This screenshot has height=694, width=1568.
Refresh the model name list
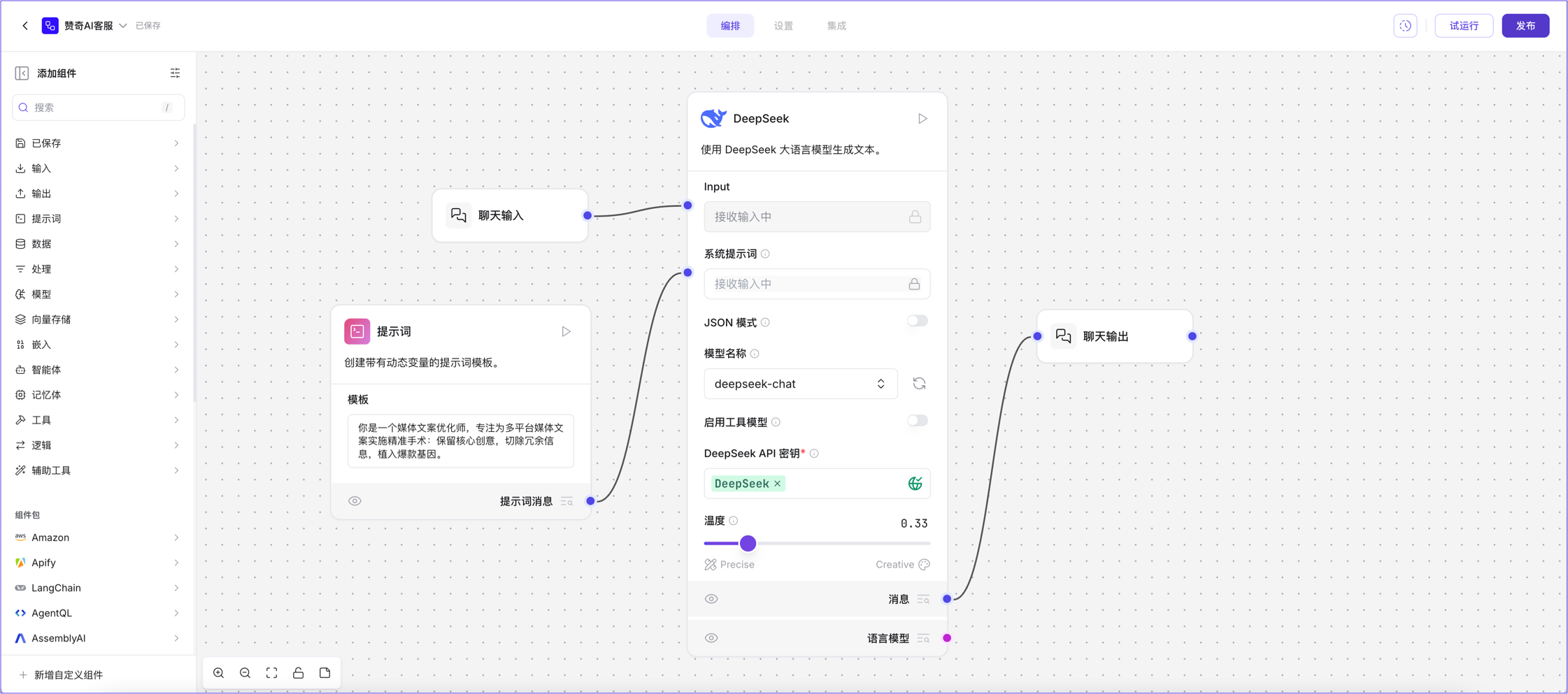[919, 384]
